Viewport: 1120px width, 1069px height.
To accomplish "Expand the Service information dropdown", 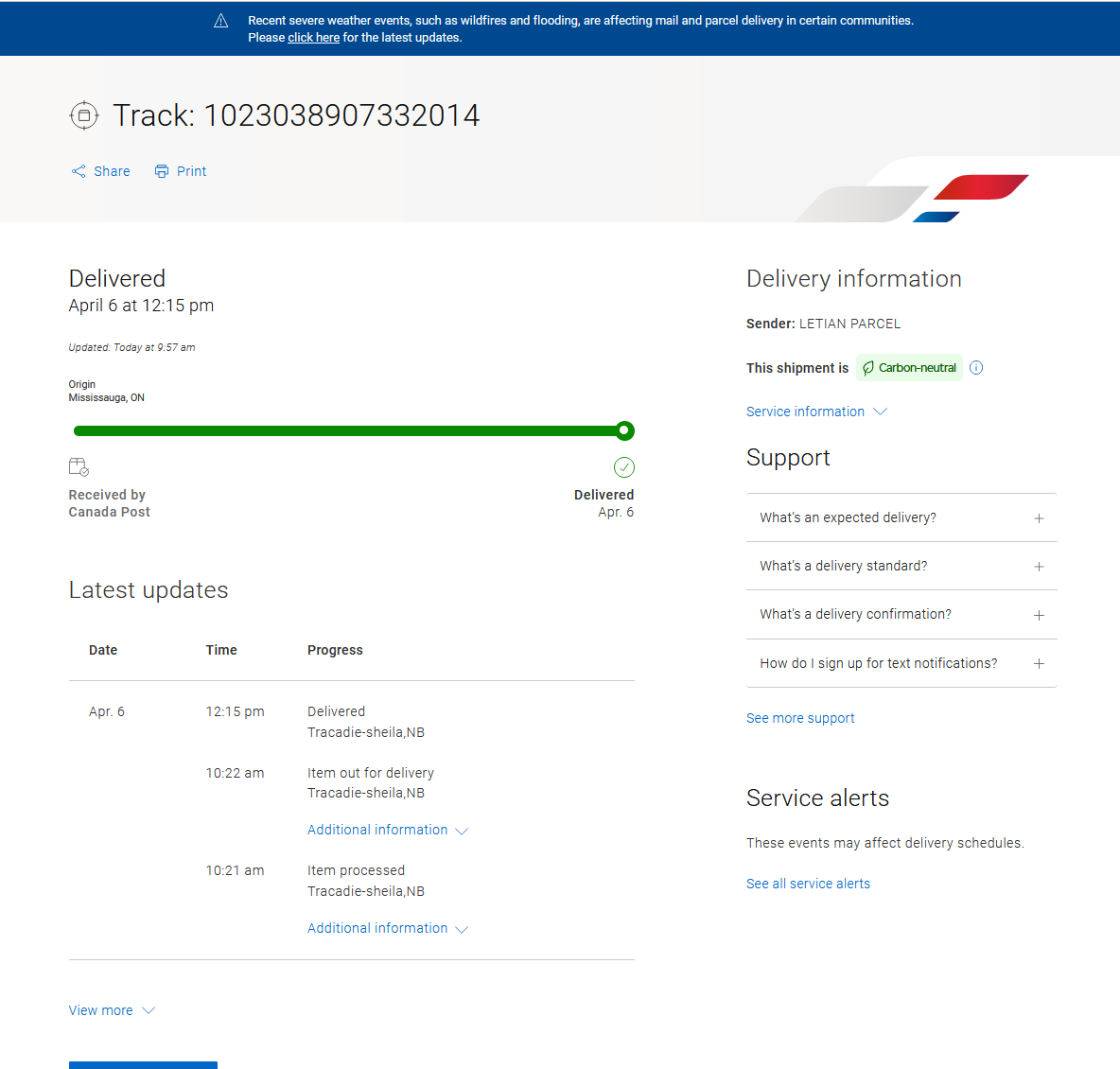I will coord(815,412).
